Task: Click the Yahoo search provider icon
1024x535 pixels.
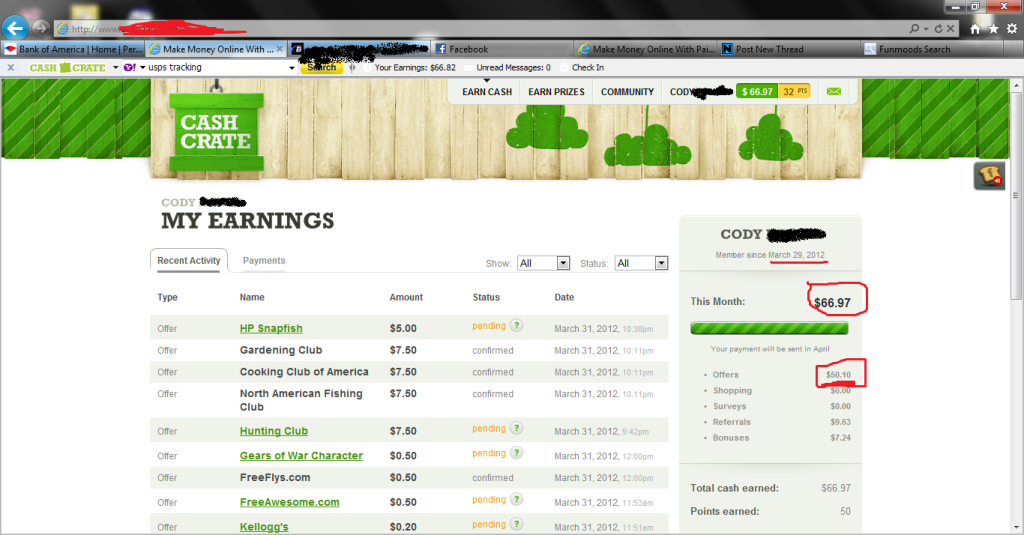Action: pyautogui.click(x=130, y=67)
